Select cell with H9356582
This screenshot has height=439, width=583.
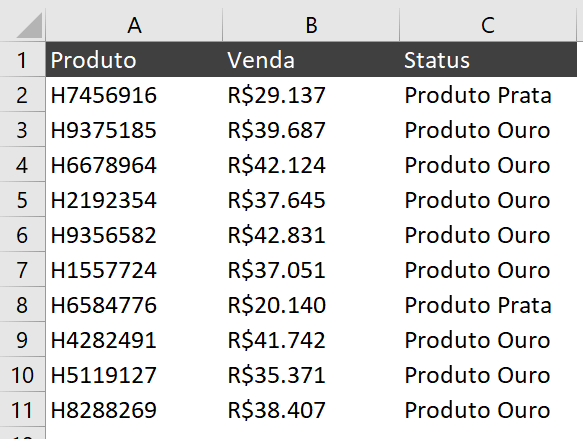tap(134, 235)
